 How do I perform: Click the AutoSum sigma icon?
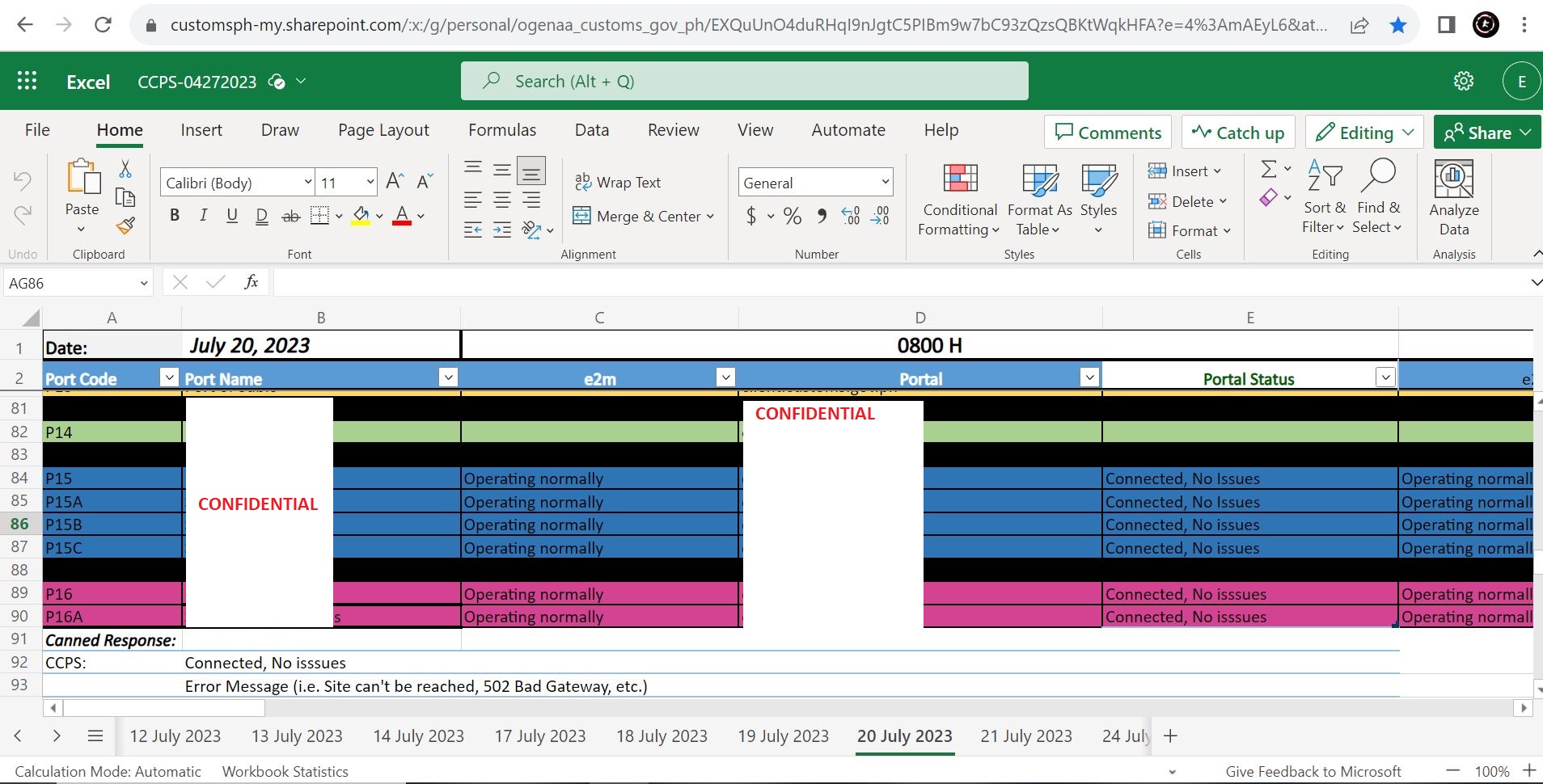point(1269,169)
